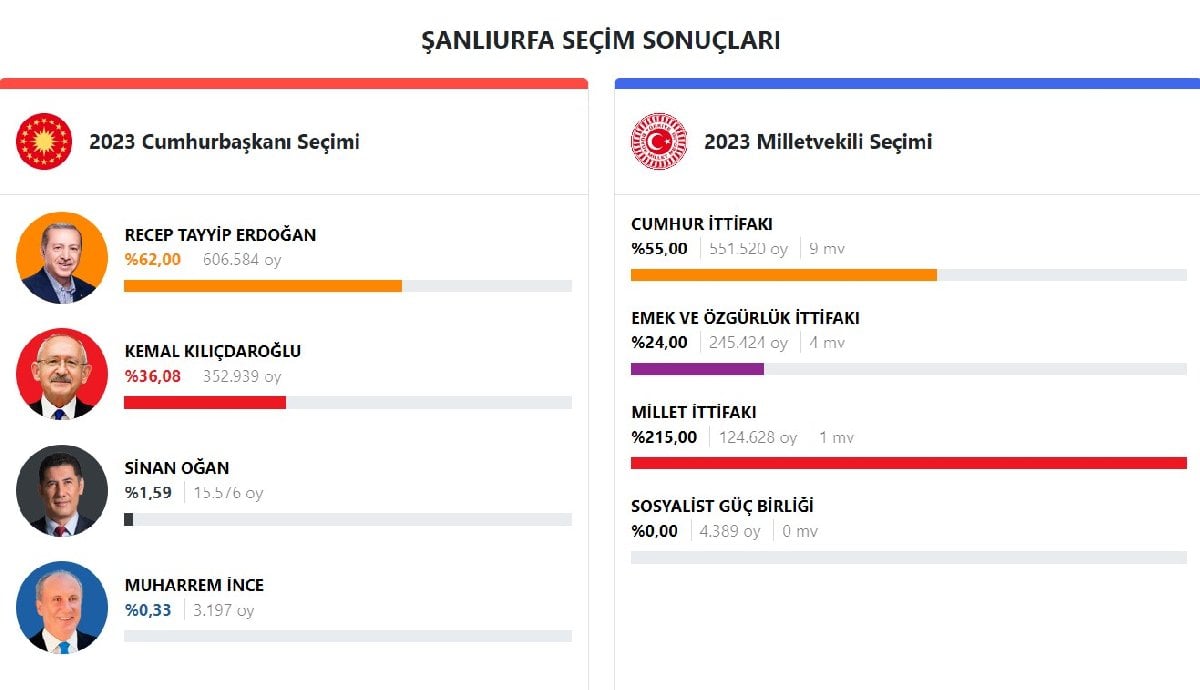Click Sinan Oğan's portrait
The height and width of the screenshot is (690, 1200).
click(x=62, y=491)
